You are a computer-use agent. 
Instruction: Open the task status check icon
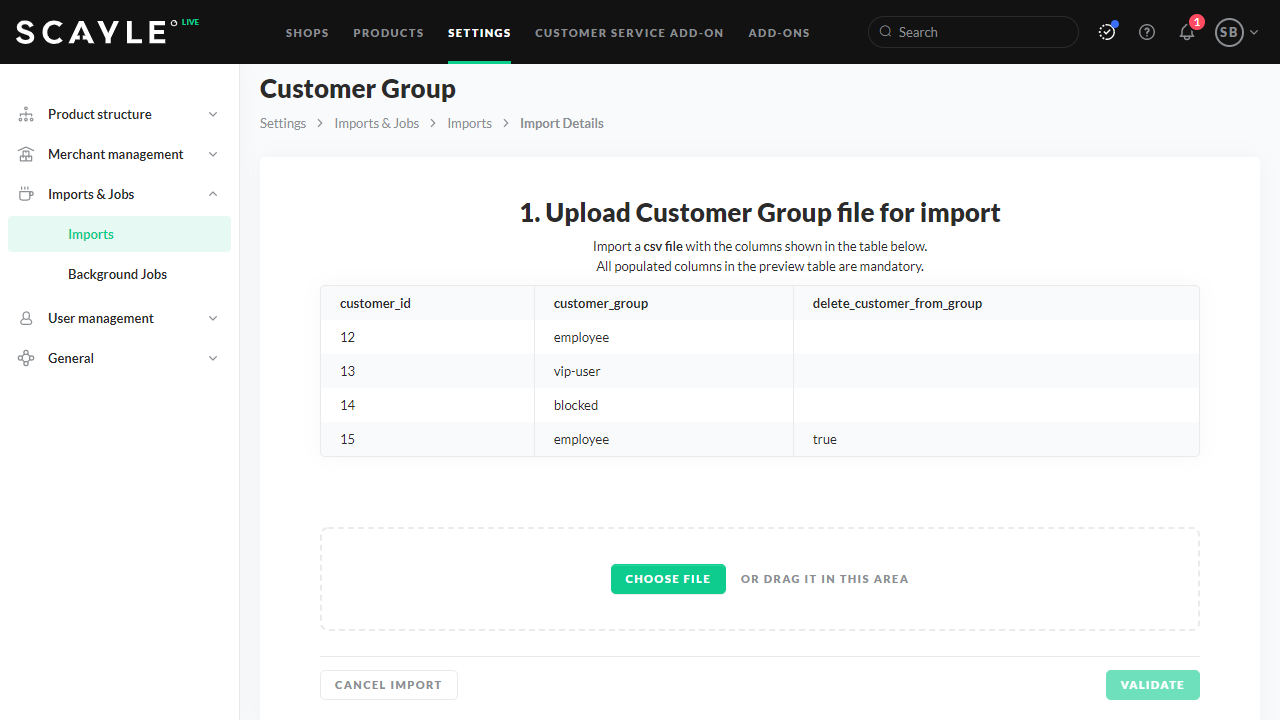(x=1107, y=32)
